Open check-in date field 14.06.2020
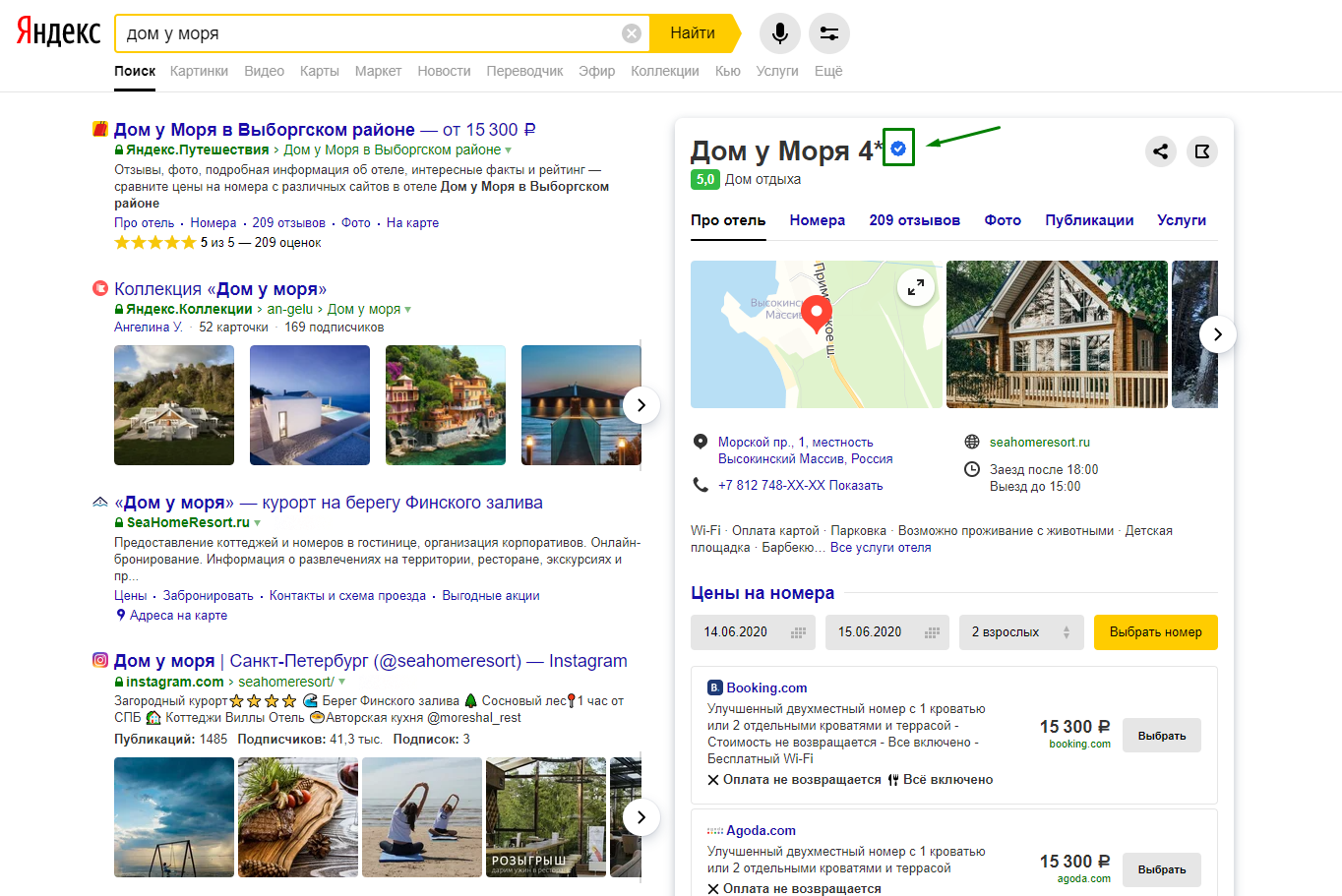Screen dimensions: 1342x896 [754, 632]
